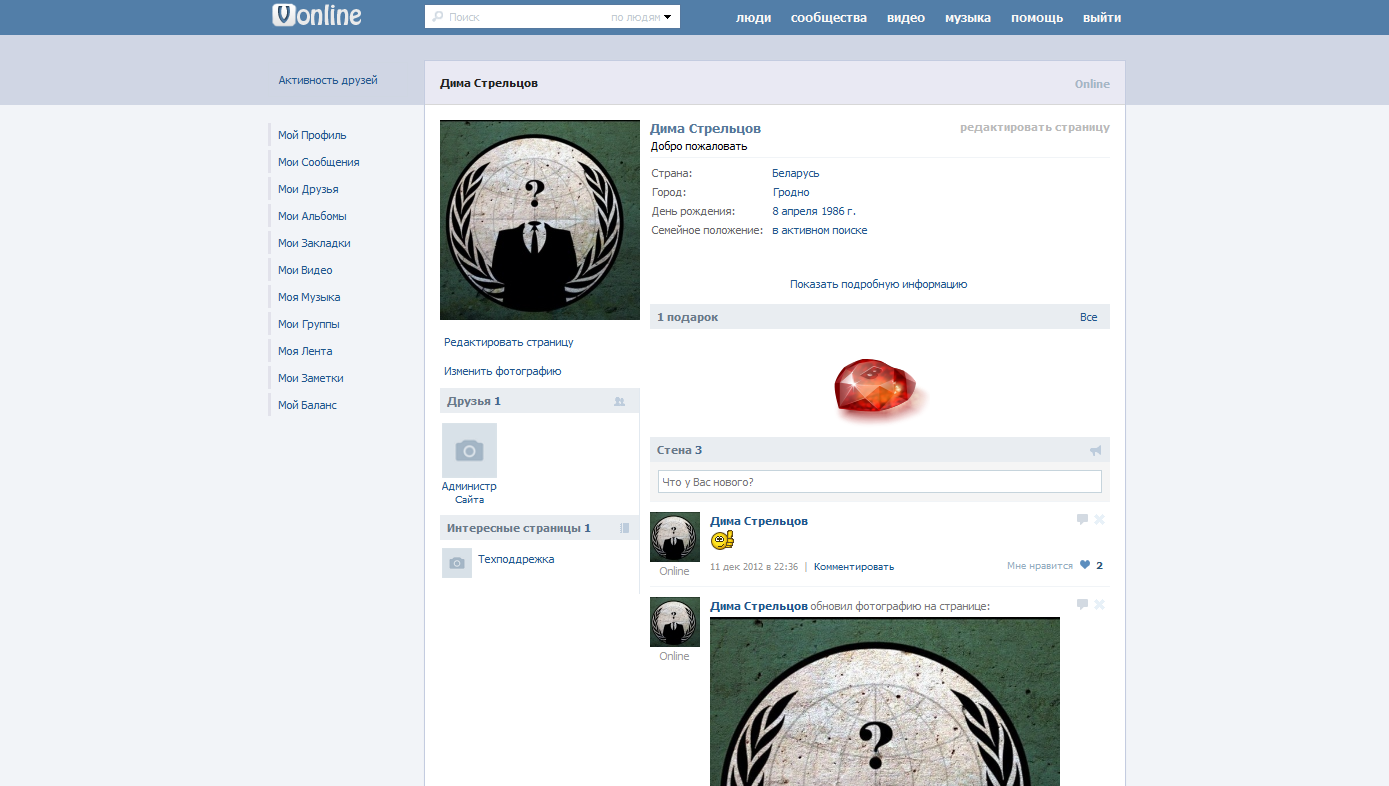Viewport: 1389px width, 786px height.
Task: Click the list icon in Интересные страницы header
Action: point(624,528)
